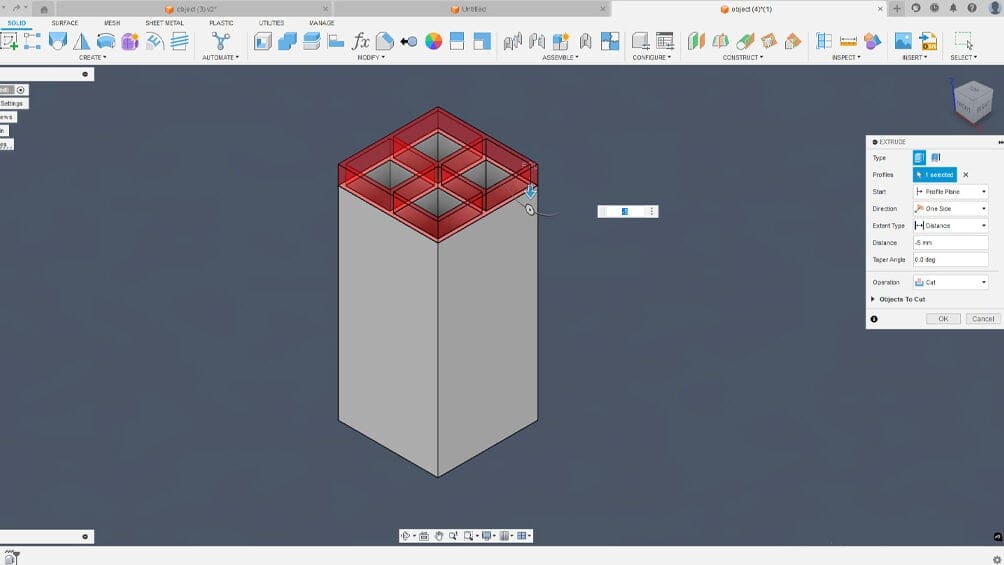Open the Direction One Side dropdown
Image resolution: width=1004 pixels, height=565 pixels.
[950, 209]
